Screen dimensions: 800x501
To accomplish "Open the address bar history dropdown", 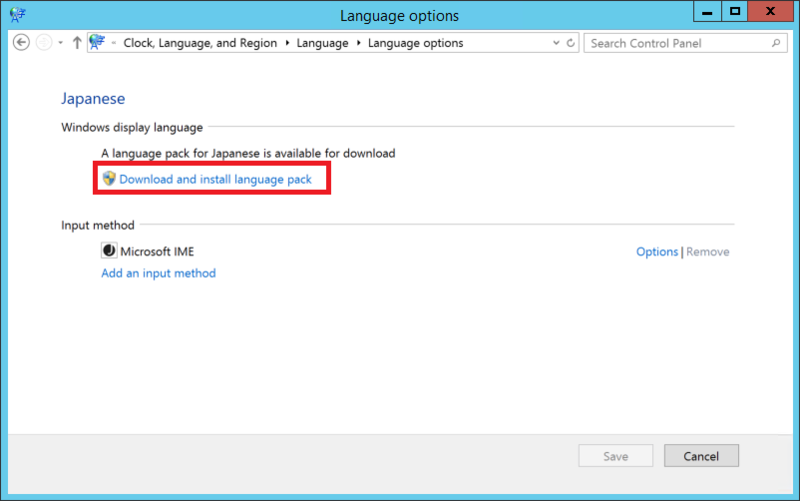I will (x=556, y=43).
